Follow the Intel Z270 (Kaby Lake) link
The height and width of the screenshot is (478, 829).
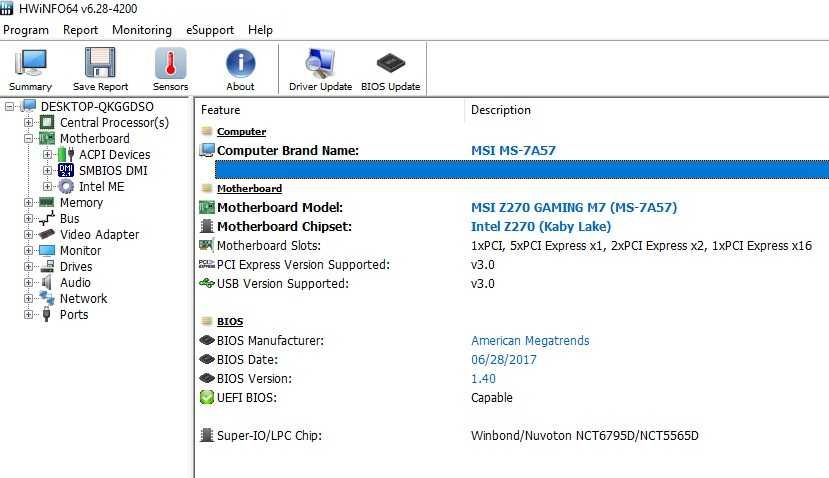(x=541, y=226)
